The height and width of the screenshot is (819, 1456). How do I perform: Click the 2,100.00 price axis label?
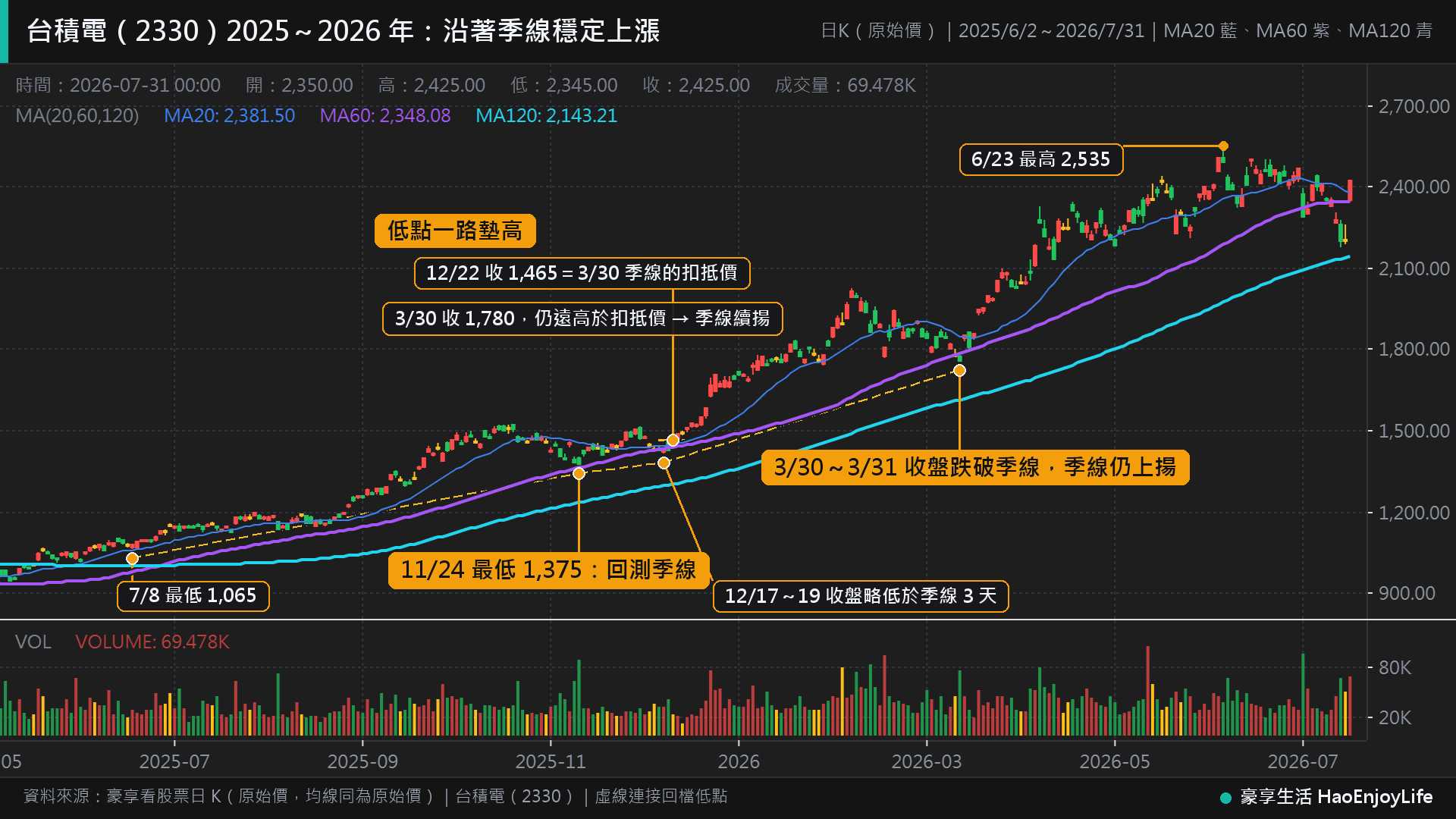(1414, 268)
